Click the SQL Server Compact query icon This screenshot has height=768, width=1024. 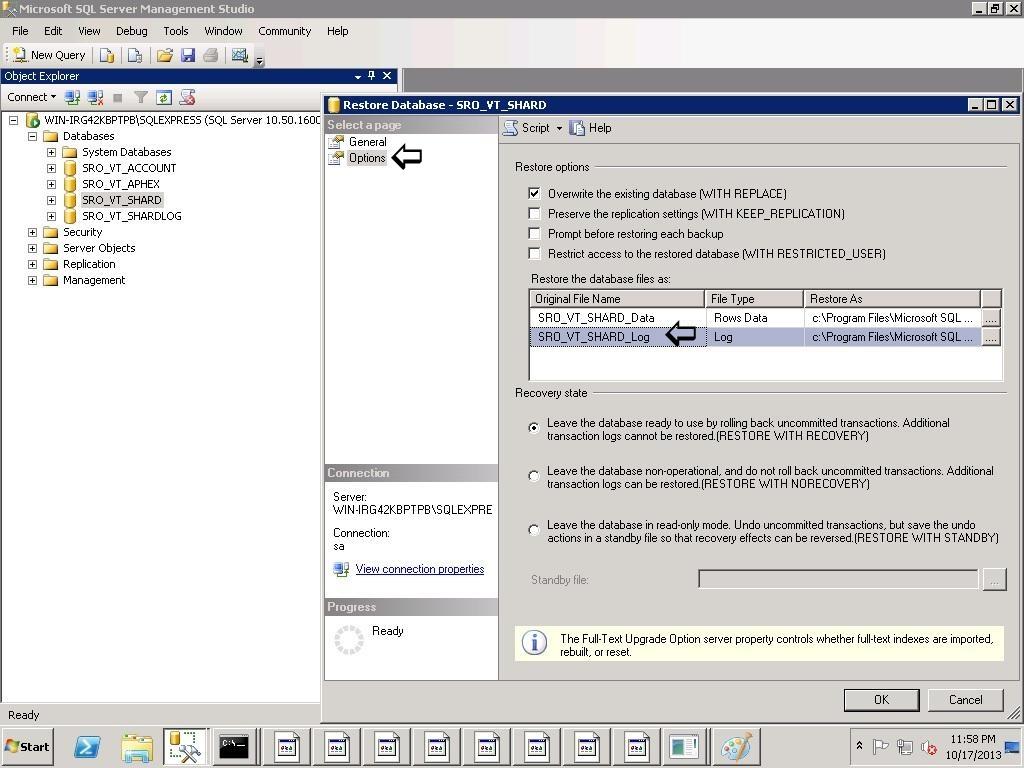coord(135,56)
